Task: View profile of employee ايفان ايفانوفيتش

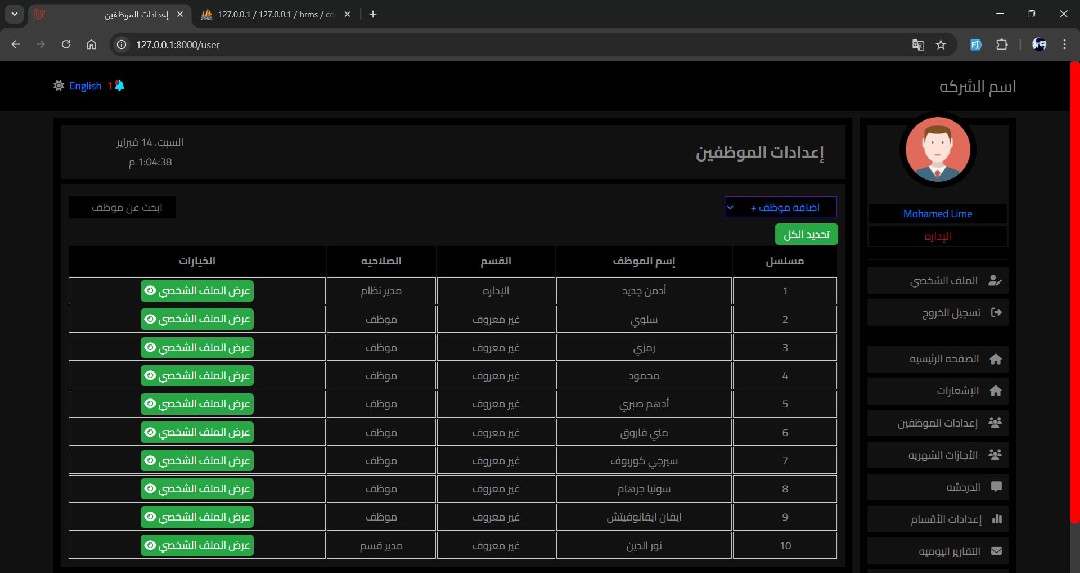Action: pyautogui.click(x=197, y=517)
